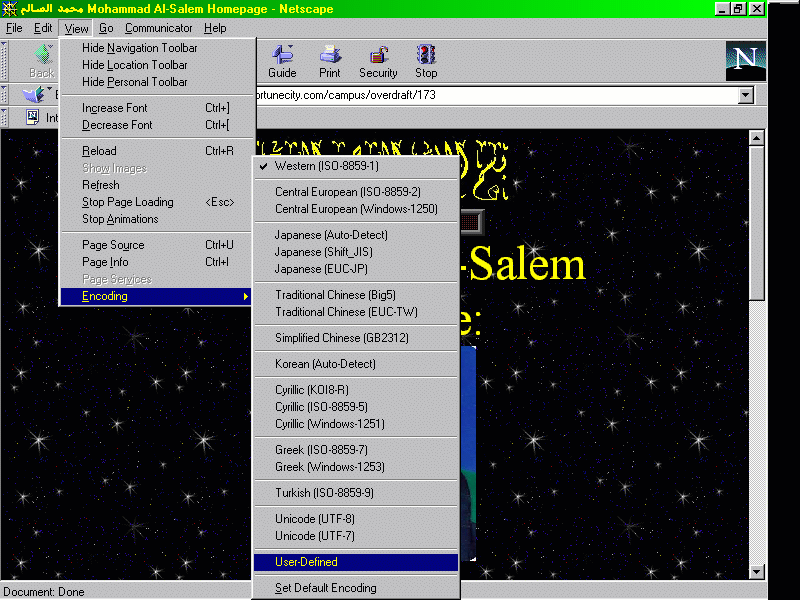Click the vertical scrollbar down arrow
Screen dimensions: 800x600
[757, 571]
